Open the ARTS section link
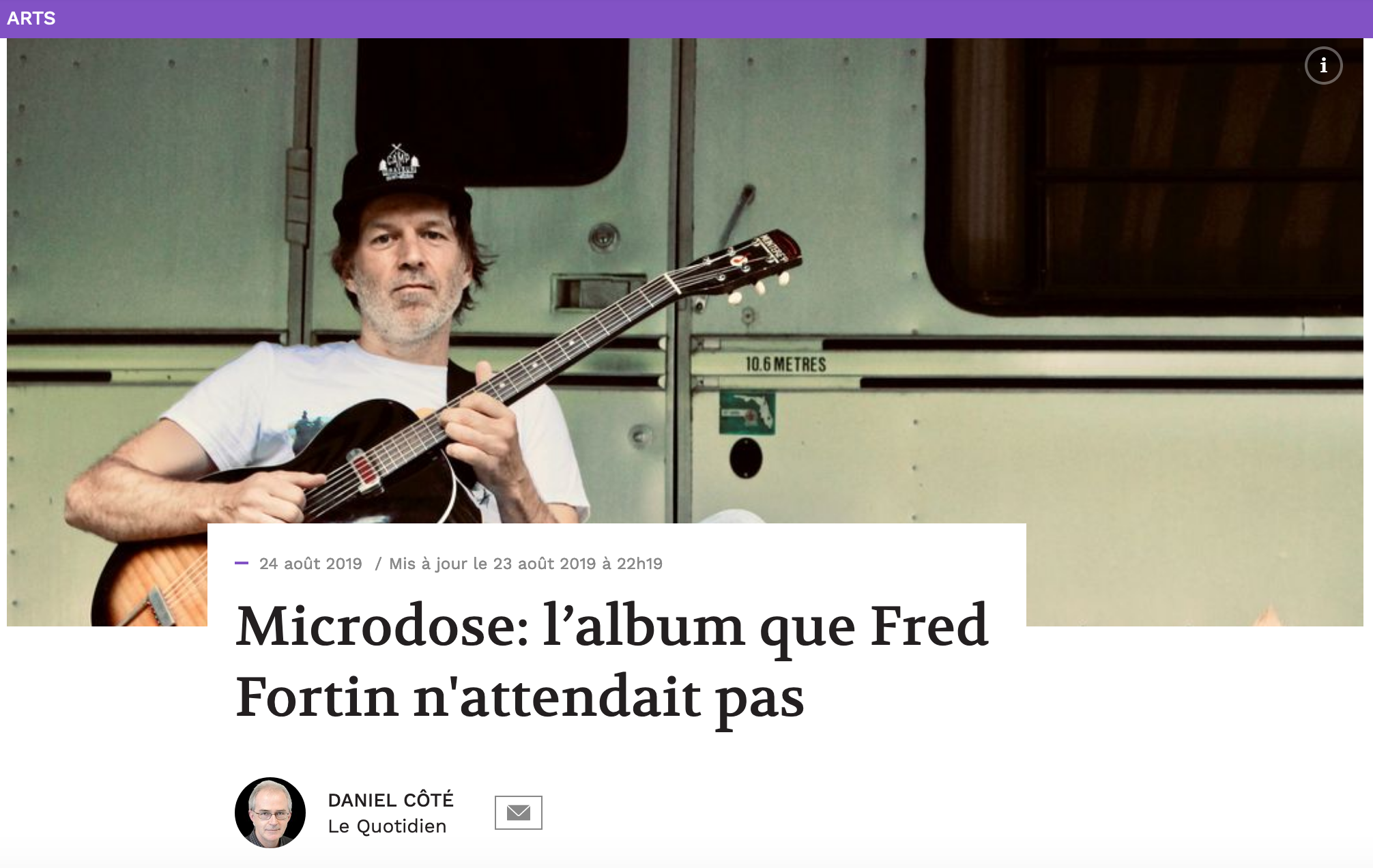1373x868 pixels. click(31, 18)
